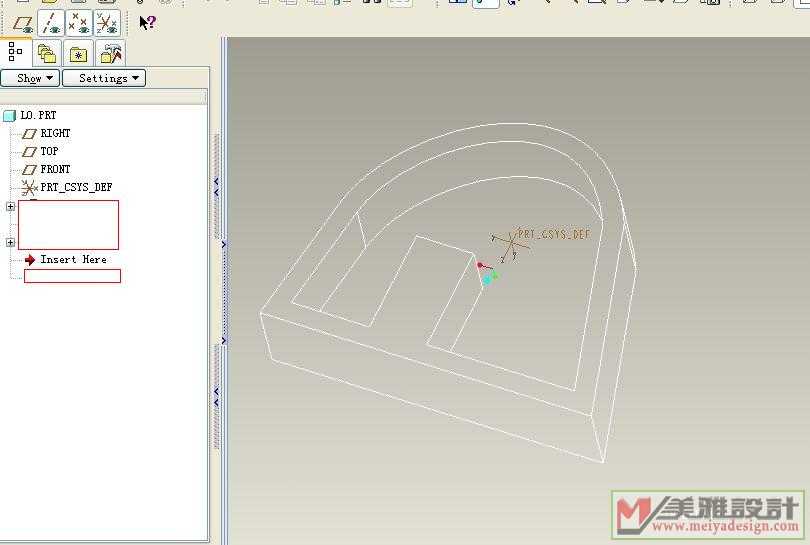Open the Settings dropdown menu
Image resolution: width=810 pixels, height=545 pixels.
(104, 78)
